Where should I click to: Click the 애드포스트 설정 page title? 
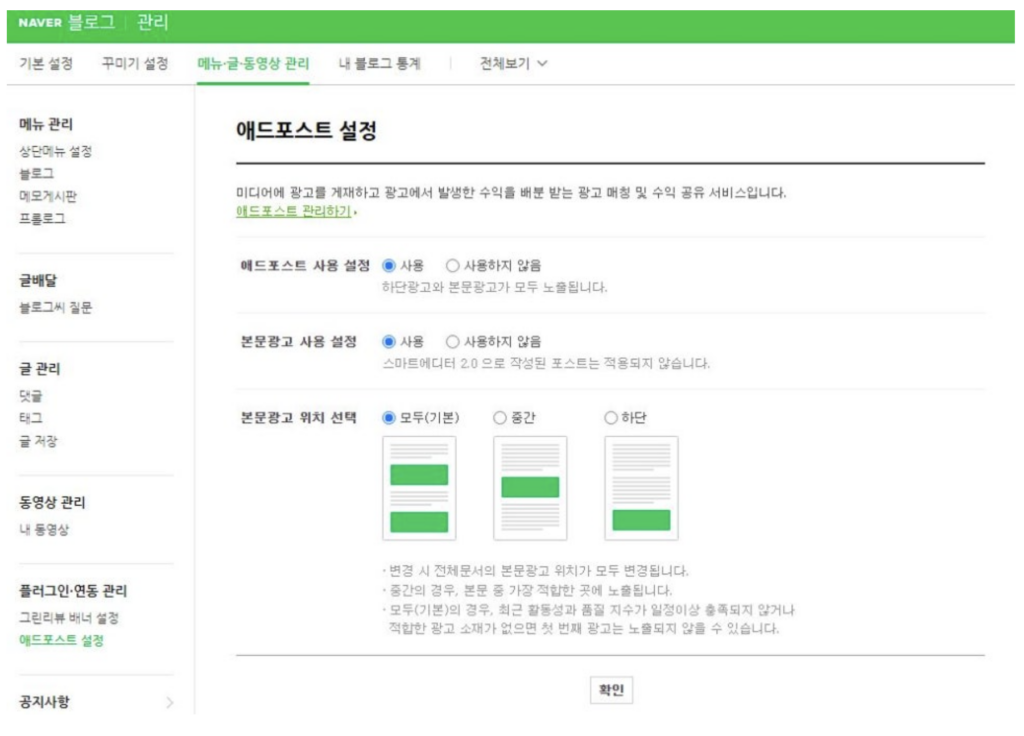[306, 131]
